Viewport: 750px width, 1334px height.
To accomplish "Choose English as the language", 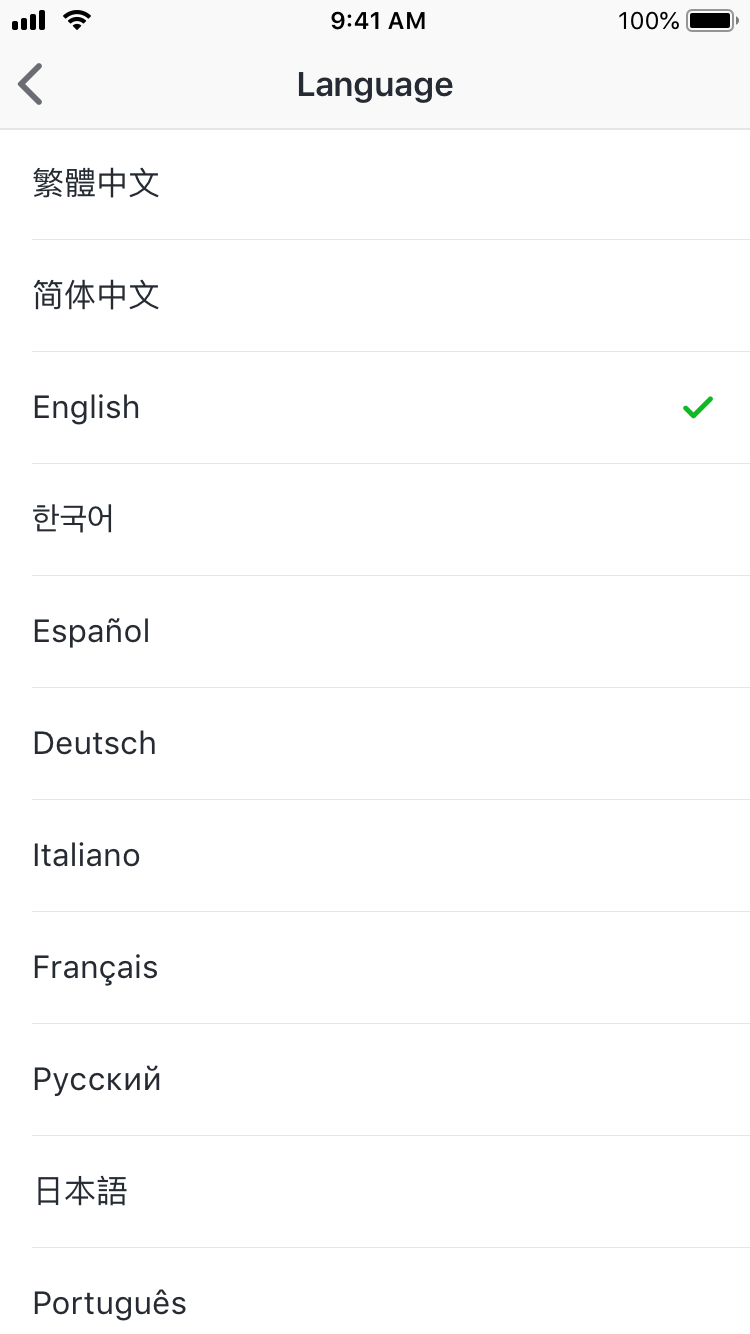I will click(x=87, y=408).
